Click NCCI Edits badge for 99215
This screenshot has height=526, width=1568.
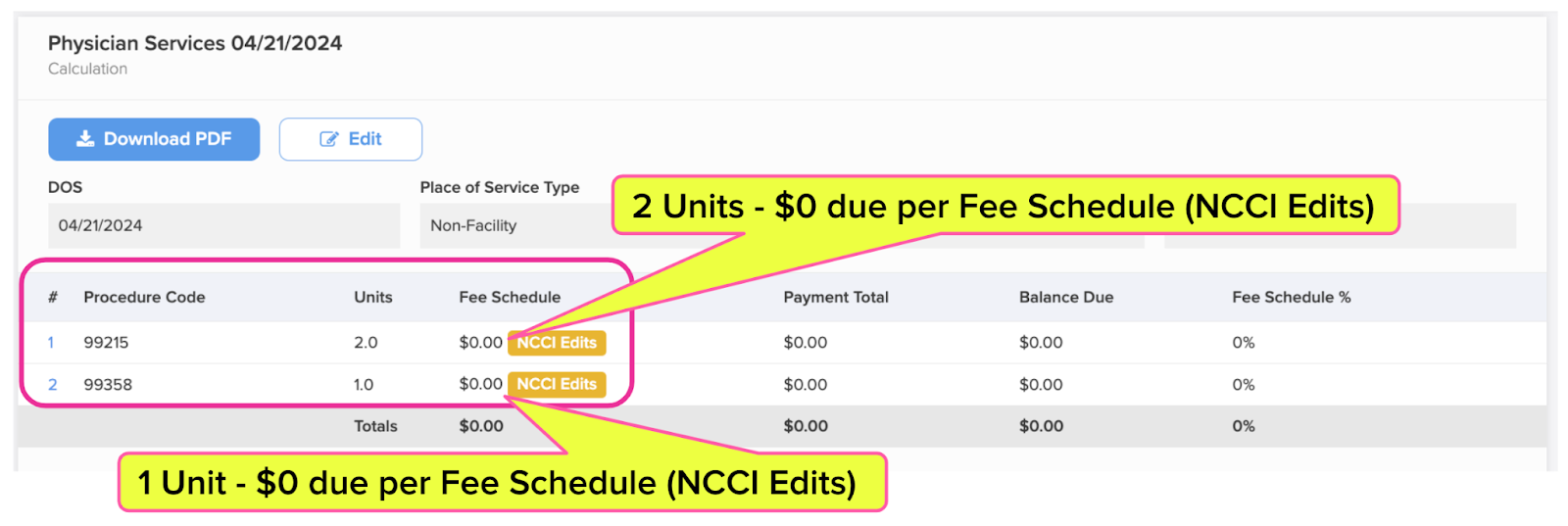tap(557, 343)
